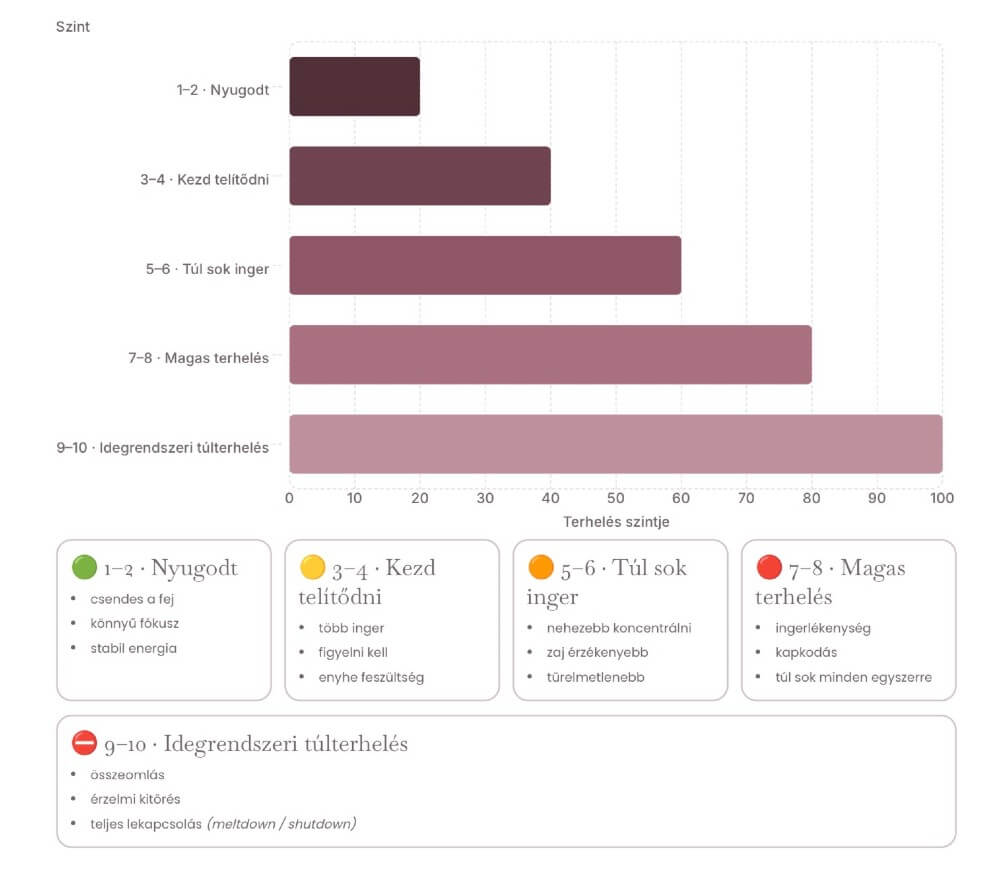Click the red circle icon for Magas terhelés

pyautogui.click(x=768, y=567)
